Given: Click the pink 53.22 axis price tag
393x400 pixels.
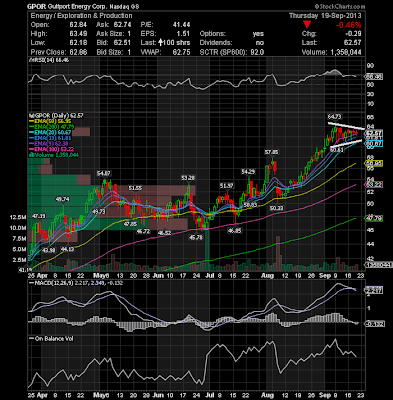Looking at the screenshot, I should point(374,184).
